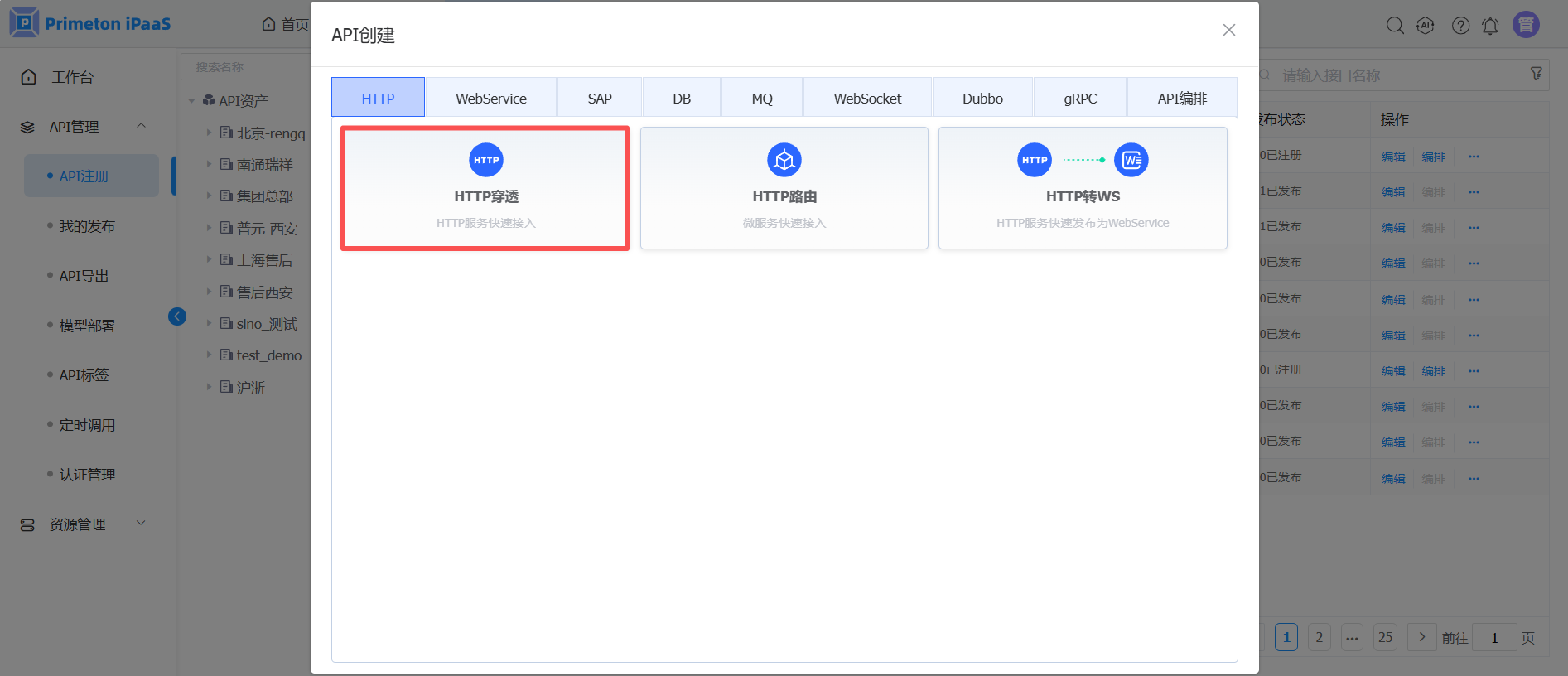Click the 搜索名称 tree search box
Viewport: 1568px width, 676px height.
click(x=246, y=67)
